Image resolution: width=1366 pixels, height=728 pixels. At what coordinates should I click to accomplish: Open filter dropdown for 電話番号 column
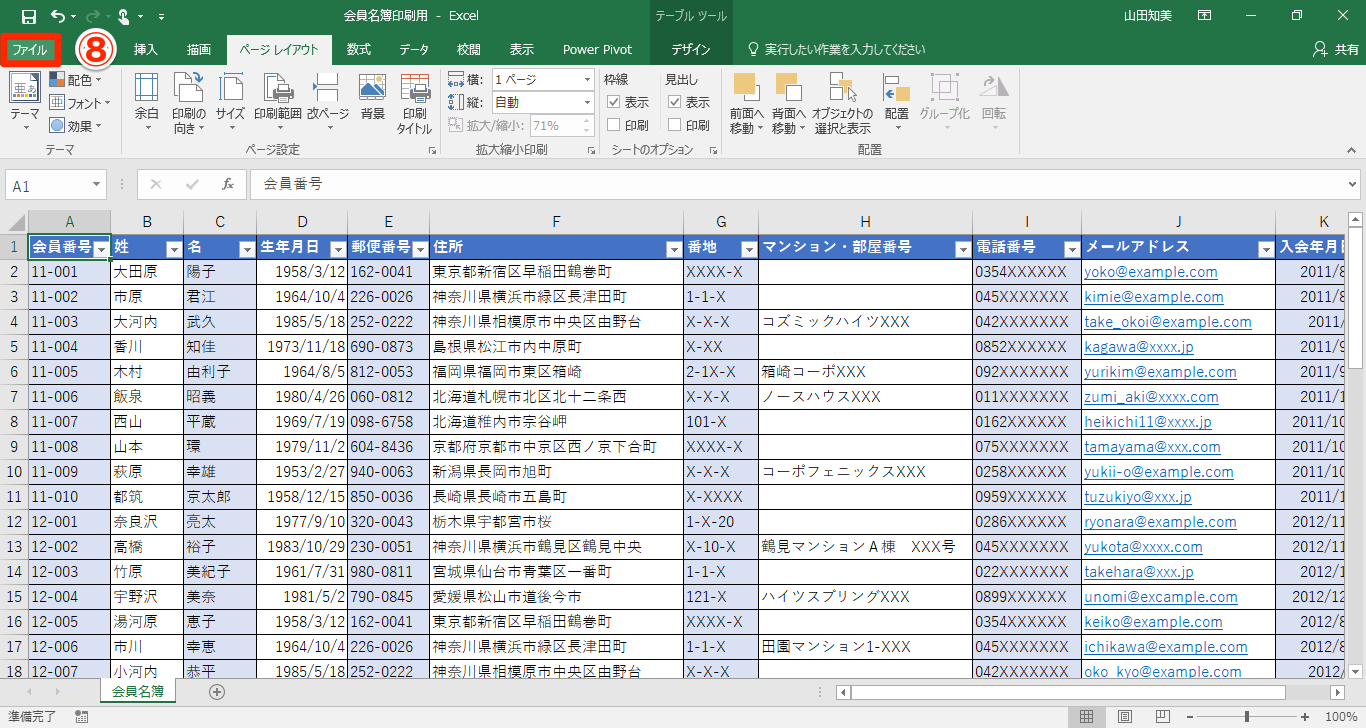[x=1071, y=248]
